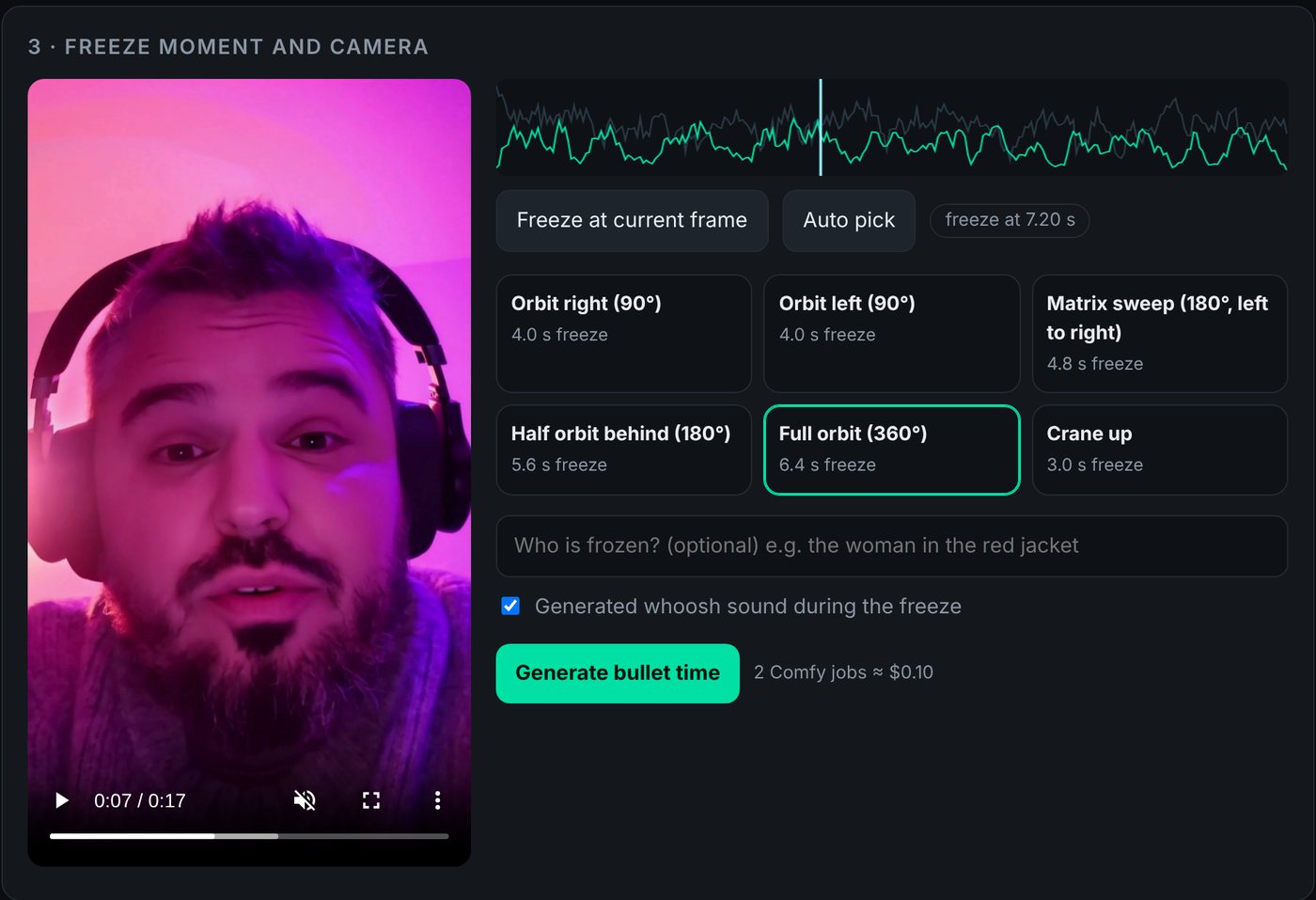Choose Matrix sweep (180°, left to right)
The width and height of the screenshot is (1316, 900).
(1160, 333)
